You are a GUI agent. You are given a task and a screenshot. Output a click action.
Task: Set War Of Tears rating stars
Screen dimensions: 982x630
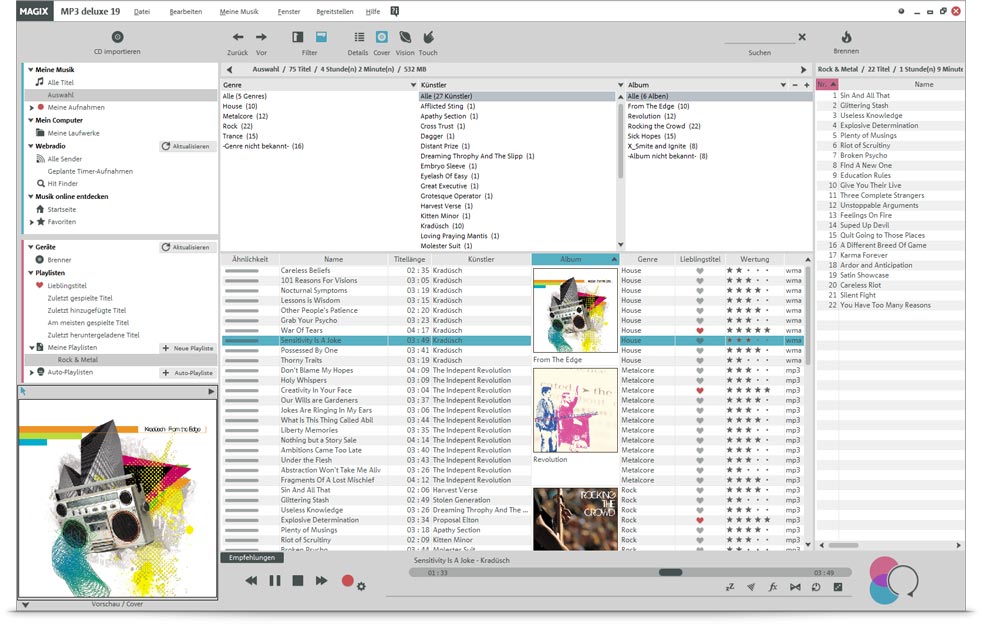tap(748, 331)
